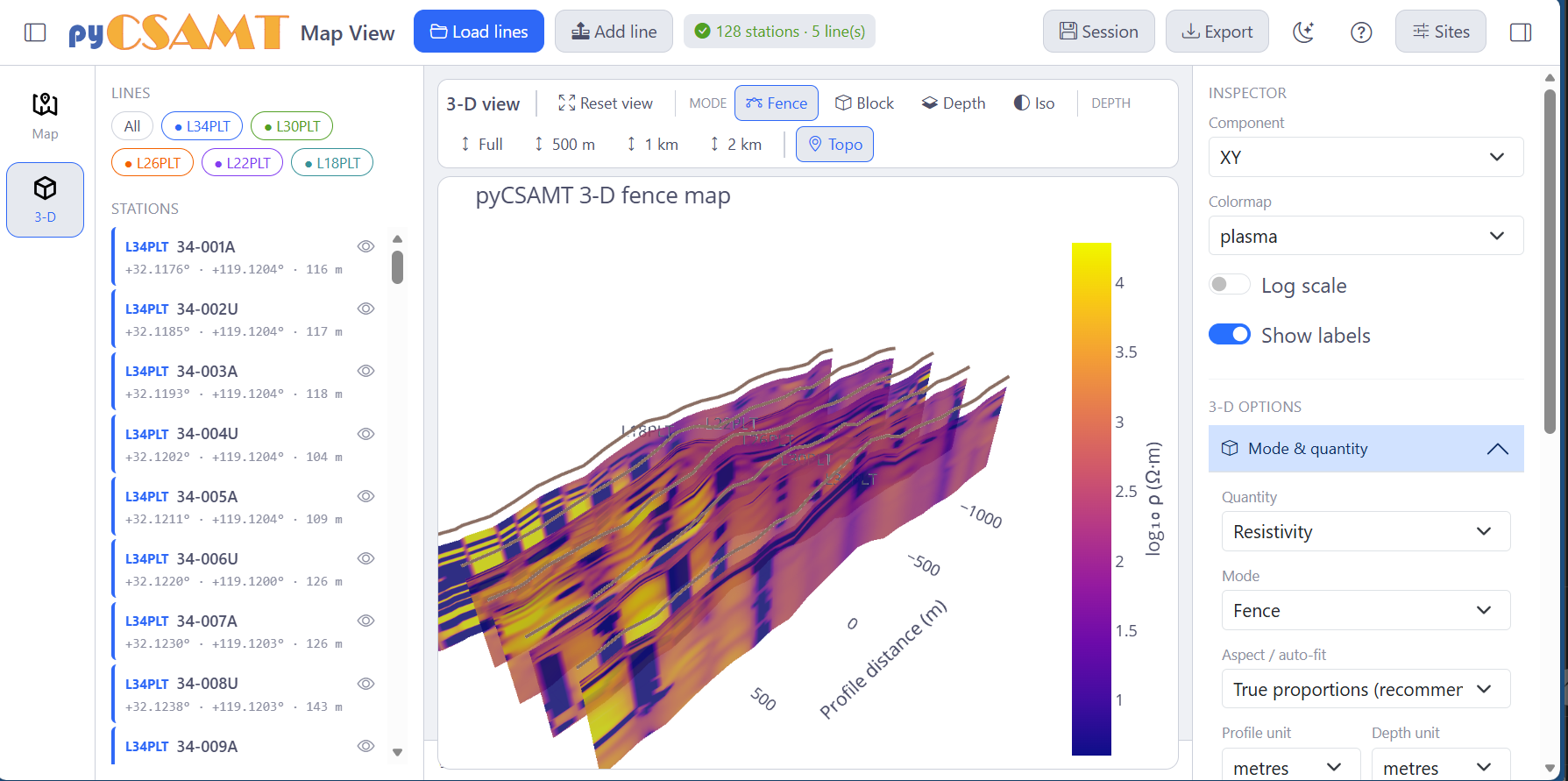Click the Sites sliders icon
Image resolution: width=1568 pixels, height=781 pixels.
(x=1421, y=32)
